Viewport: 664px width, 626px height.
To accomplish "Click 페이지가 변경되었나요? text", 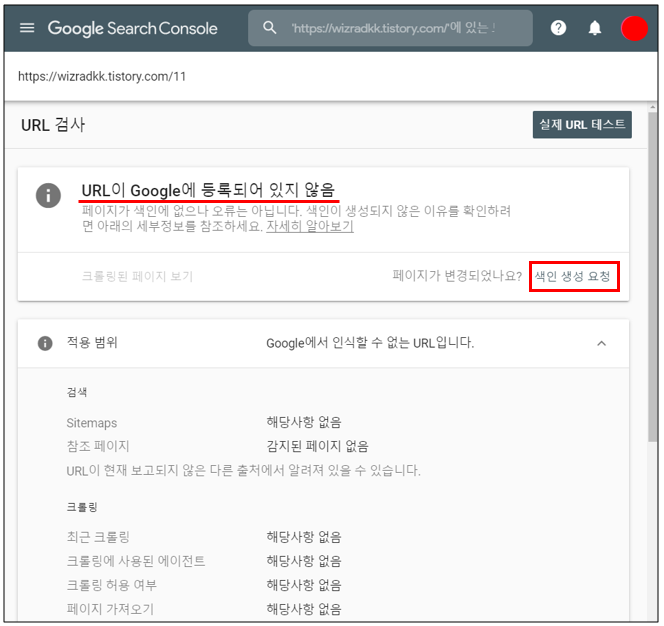I will click(457, 276).
